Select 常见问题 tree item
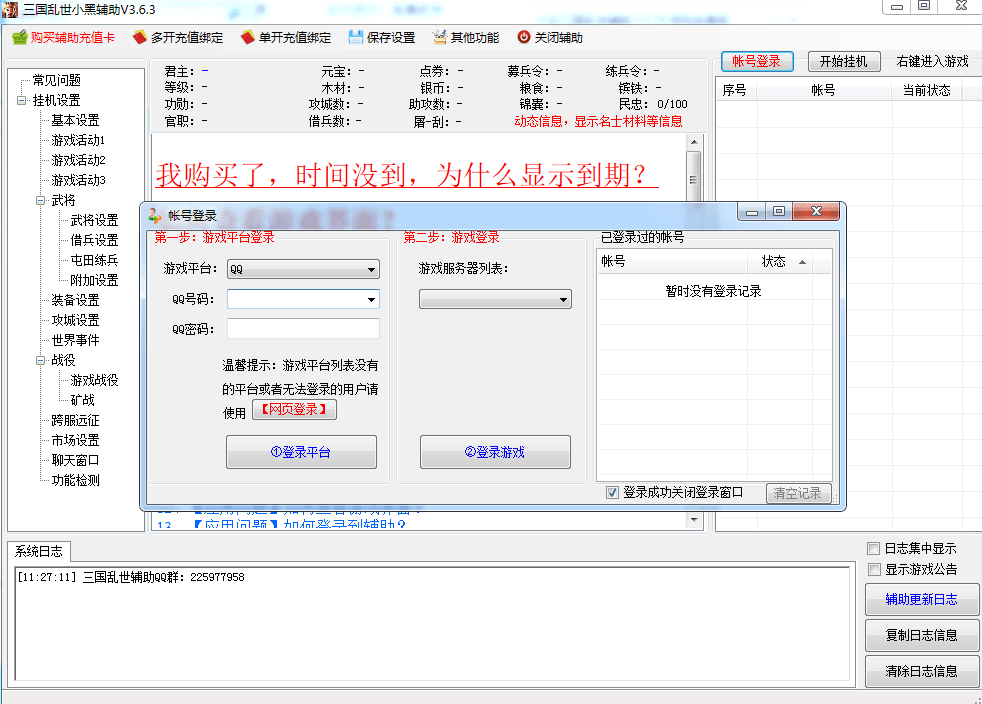The width and height of the screenshot is (982, 704). (x=56, y=80)
